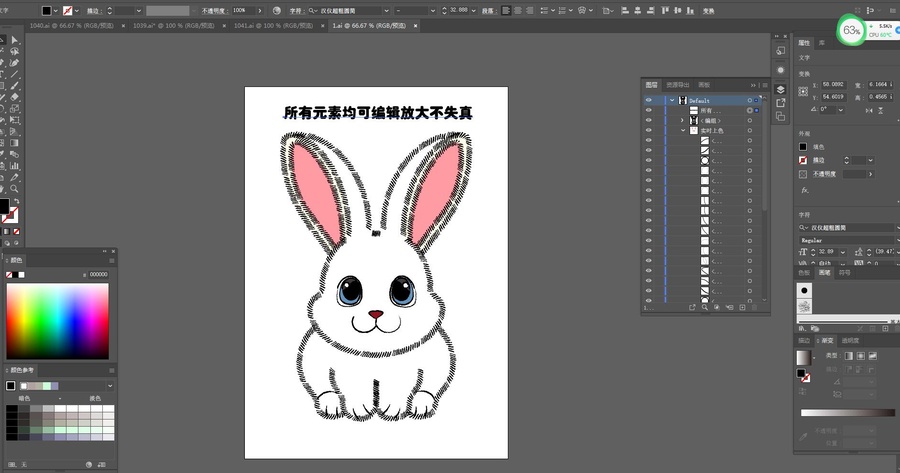
Task: Open the 画板 panel tab
Action: click(704, 85)
